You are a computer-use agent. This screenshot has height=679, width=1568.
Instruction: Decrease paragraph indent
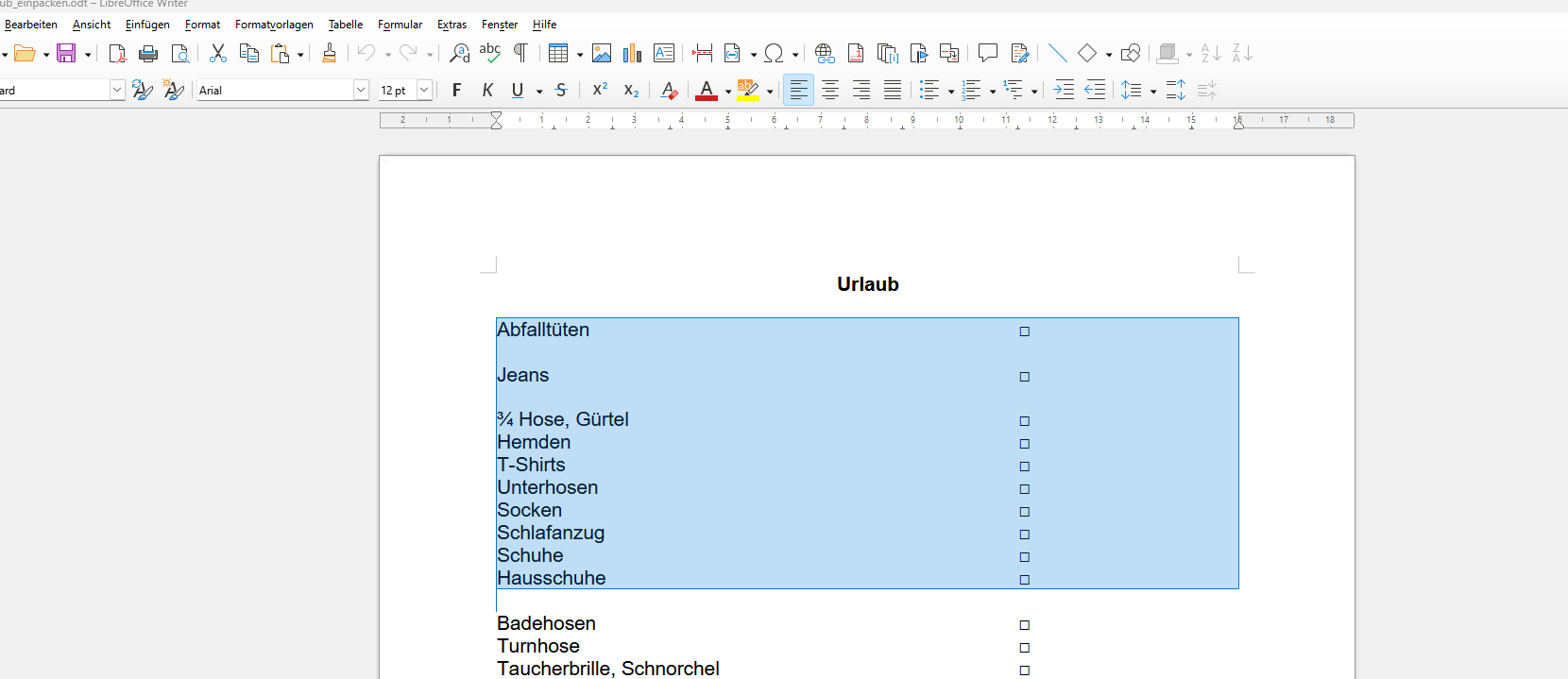pyautogui.click(x=1095, y=90)
